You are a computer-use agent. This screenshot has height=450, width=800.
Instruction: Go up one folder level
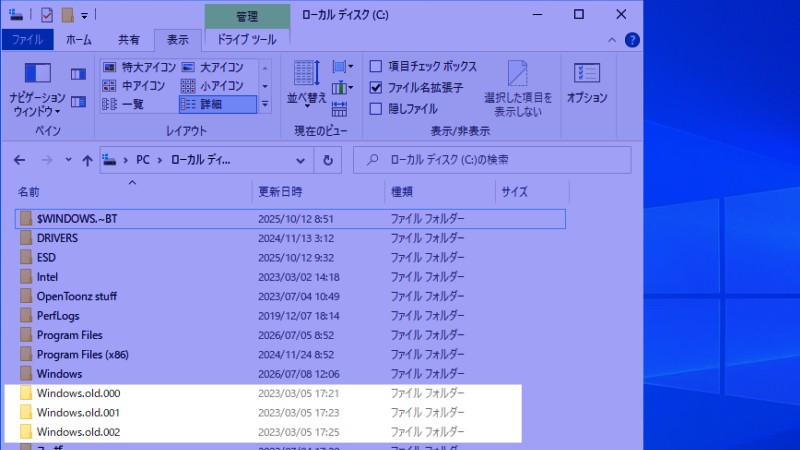point(87,160)
